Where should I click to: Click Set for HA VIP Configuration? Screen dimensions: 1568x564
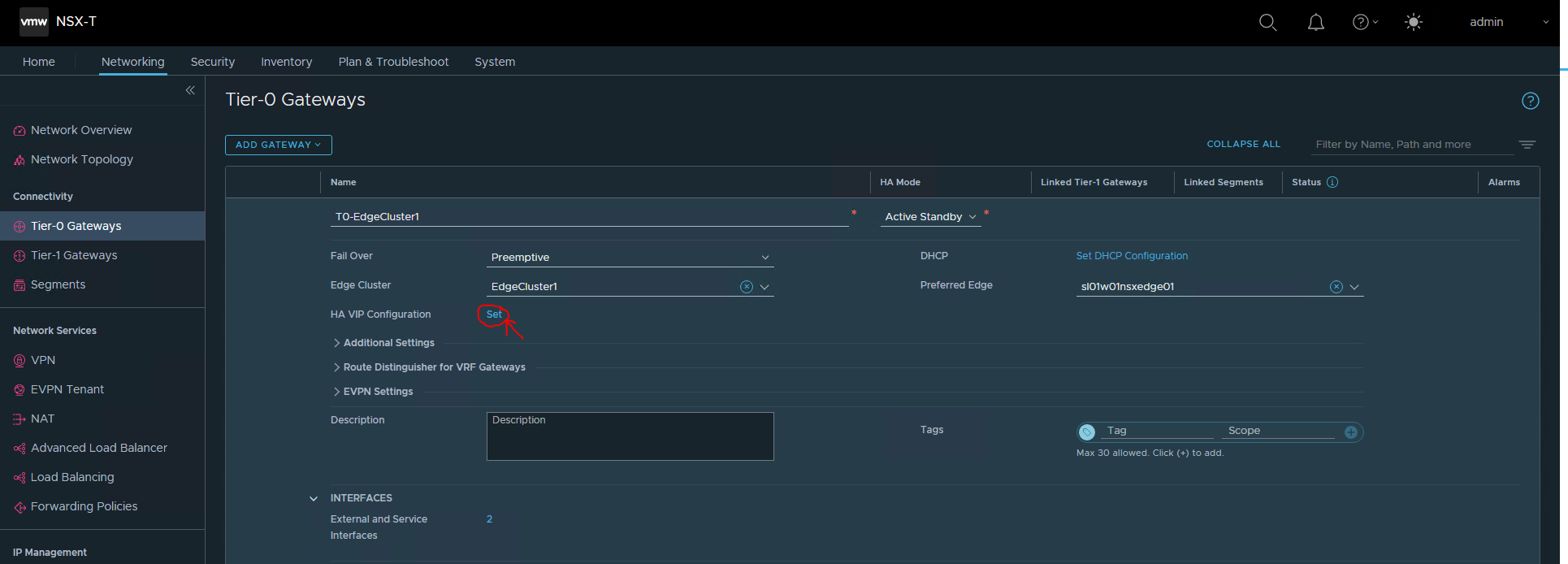[494, 315]
